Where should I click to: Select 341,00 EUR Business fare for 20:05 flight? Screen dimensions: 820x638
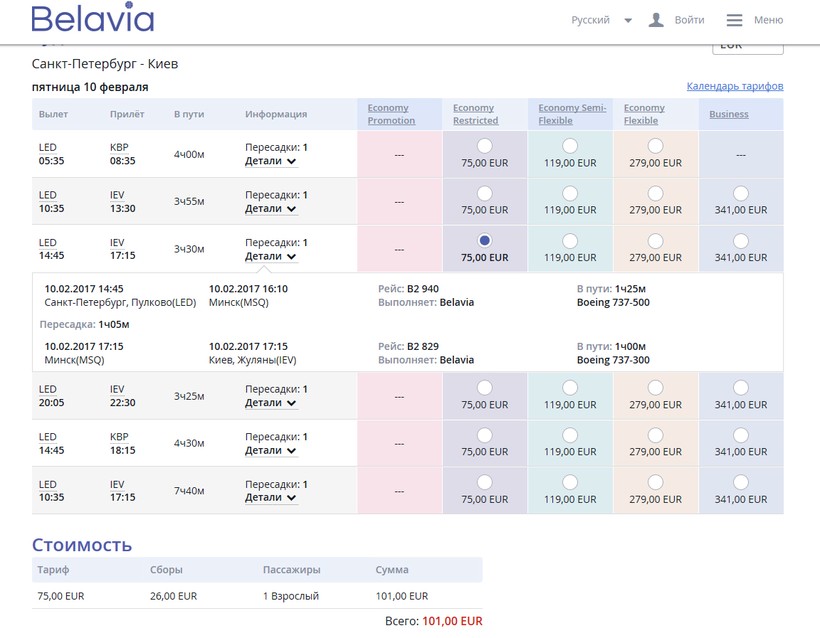click(741, 388)
